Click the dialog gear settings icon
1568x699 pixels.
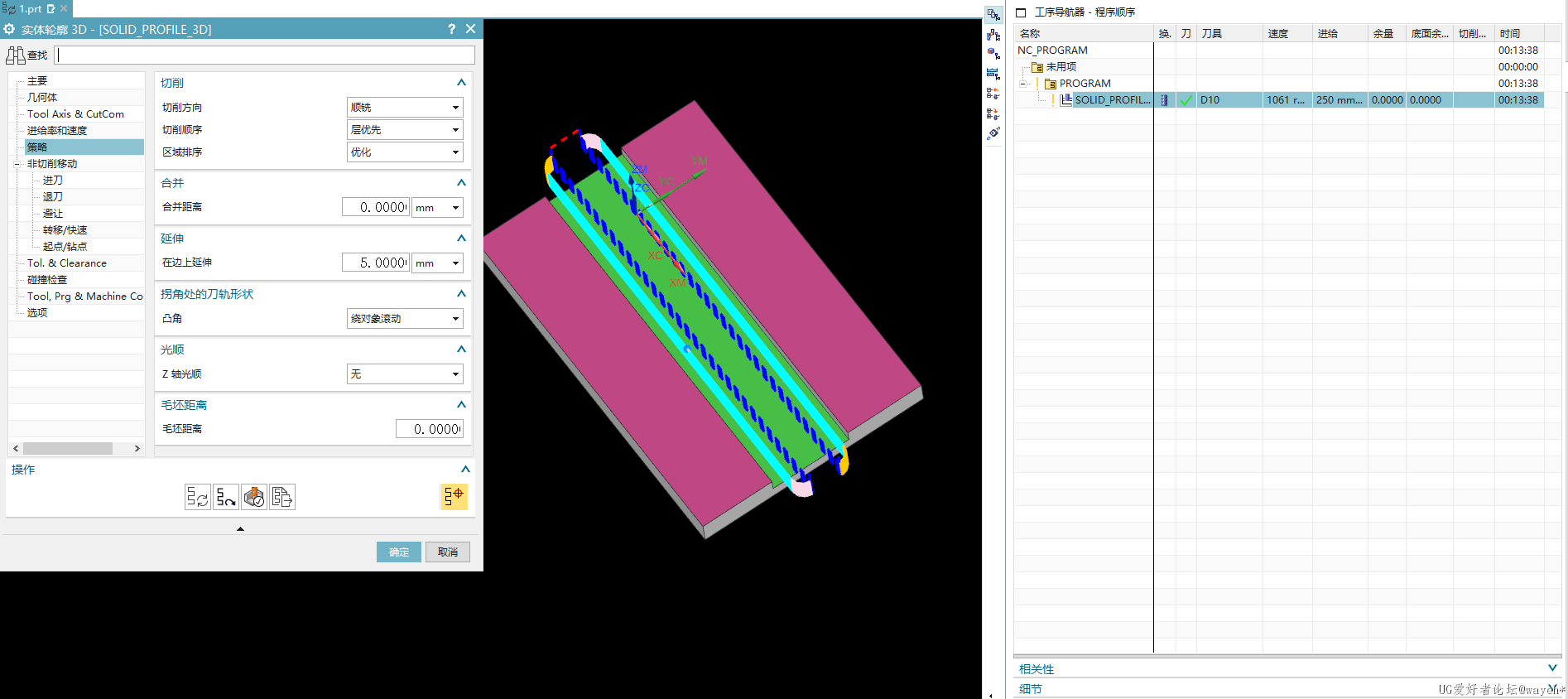pyautogui.click(x=9, y=29)
